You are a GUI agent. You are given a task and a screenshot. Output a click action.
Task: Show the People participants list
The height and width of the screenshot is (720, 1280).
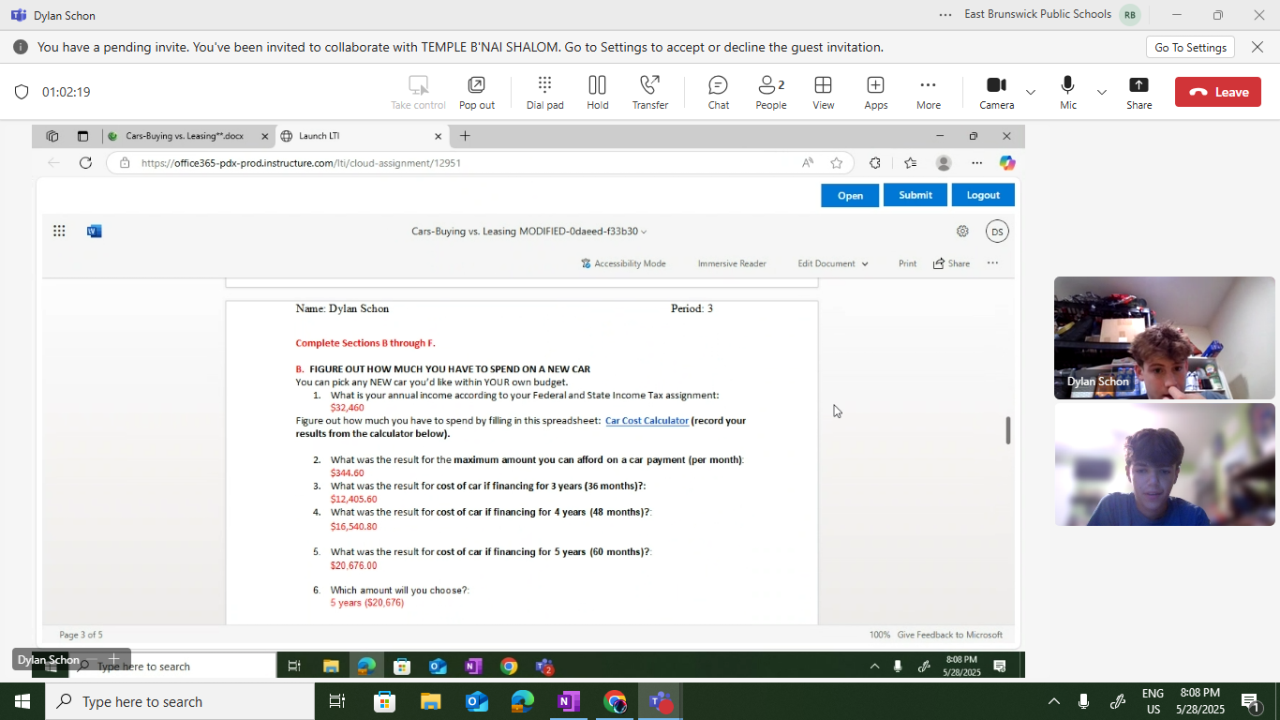point(771,92)
